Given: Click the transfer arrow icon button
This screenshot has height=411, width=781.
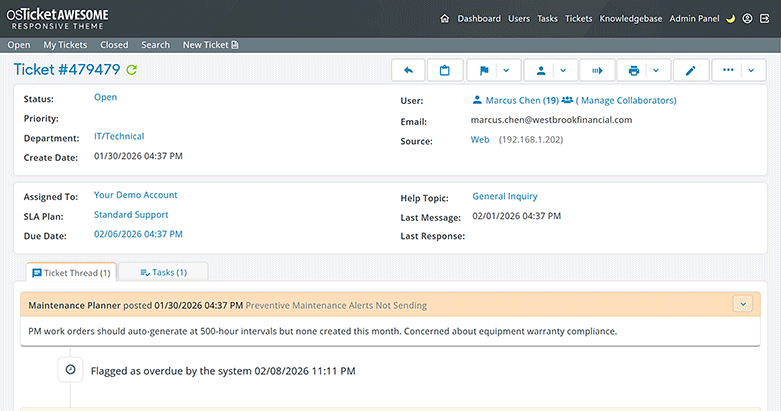Looking at the screenshot, I should (598, 71).
